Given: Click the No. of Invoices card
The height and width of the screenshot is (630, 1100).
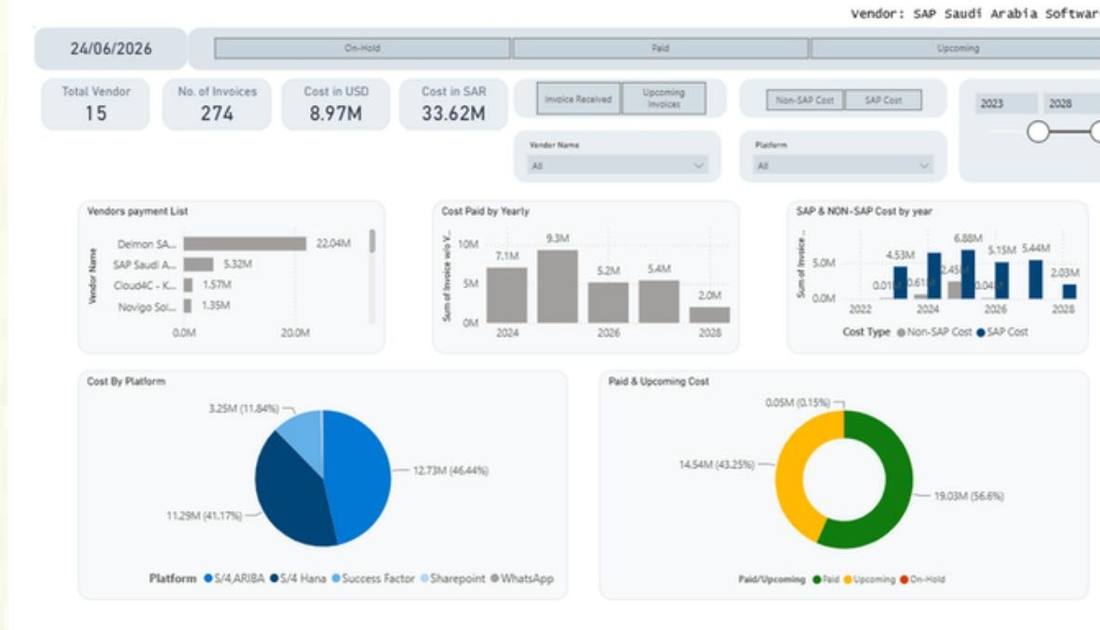Looking at the screenshot, I should coord(217,104).
